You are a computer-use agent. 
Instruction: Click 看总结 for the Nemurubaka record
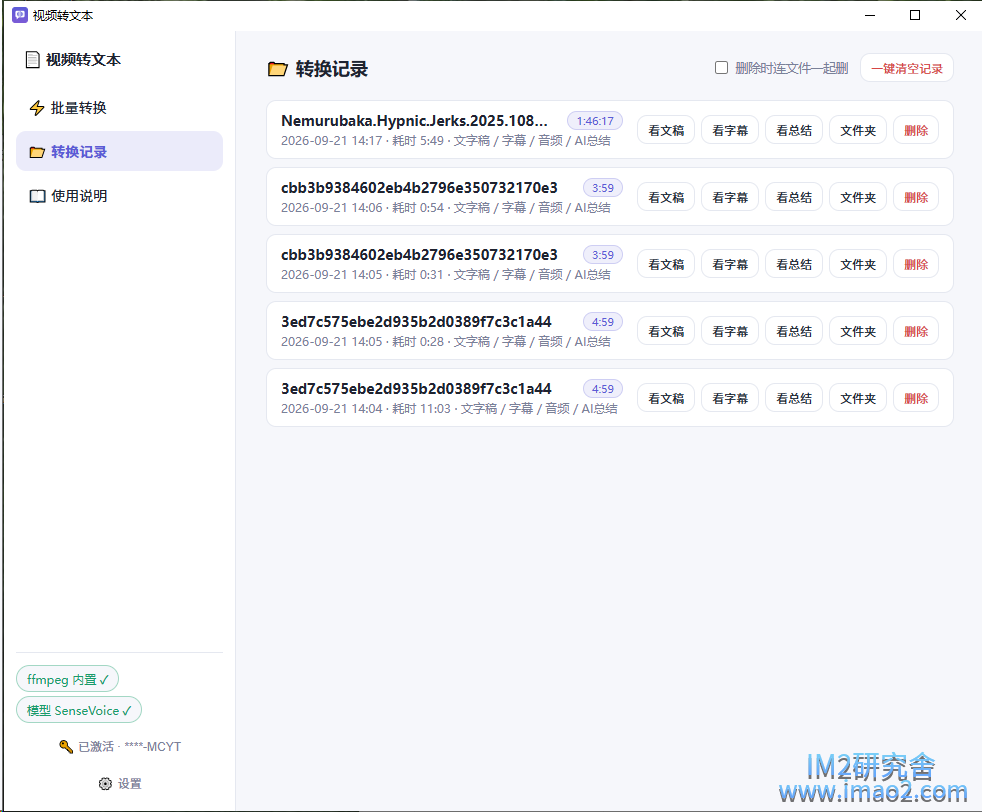(x=793, y=130)
